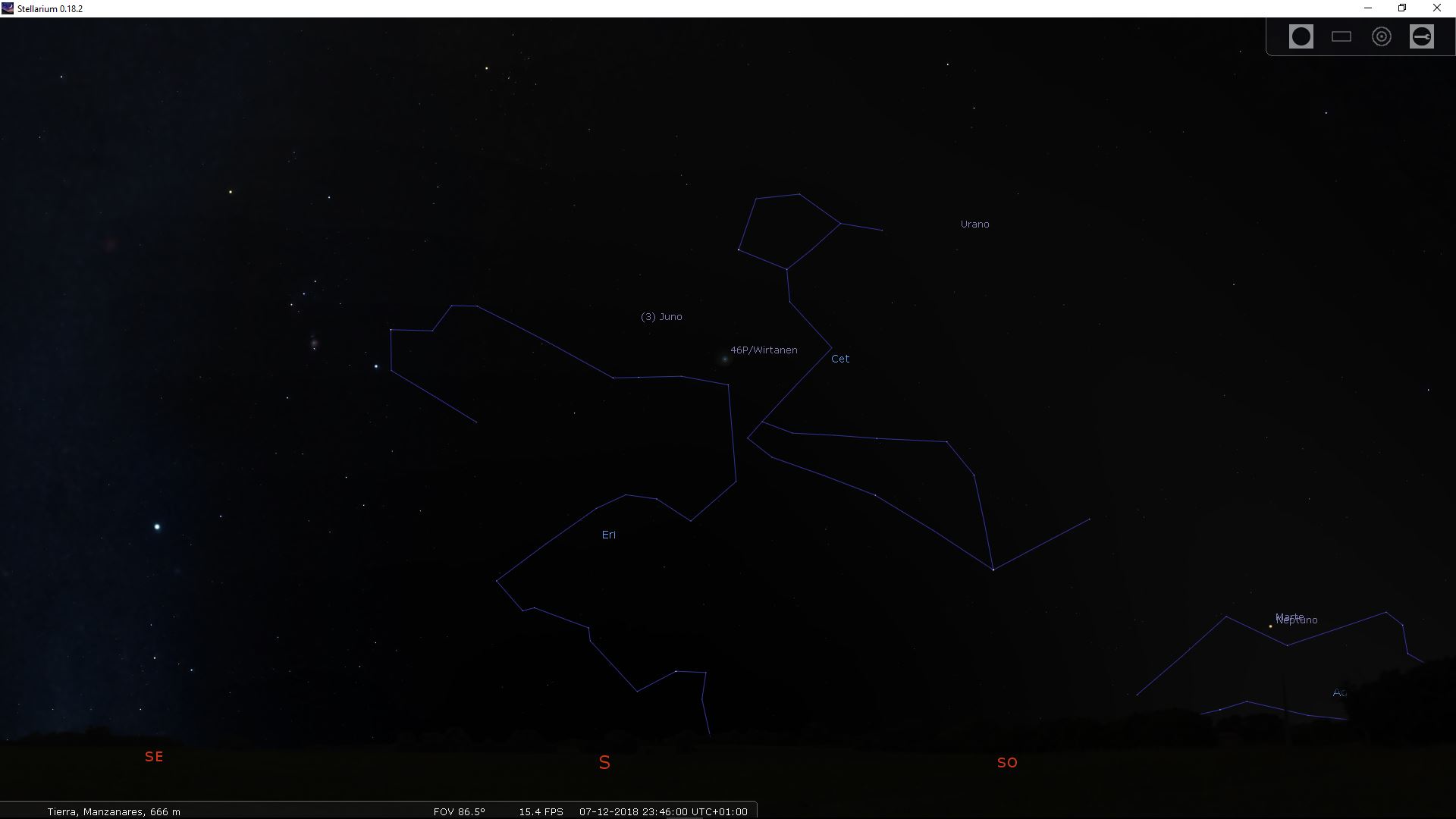The height and width of the screenshot is (819, 1456).
Task: Enable the Telrad sight icon
Action: (x=1381, y=36)
